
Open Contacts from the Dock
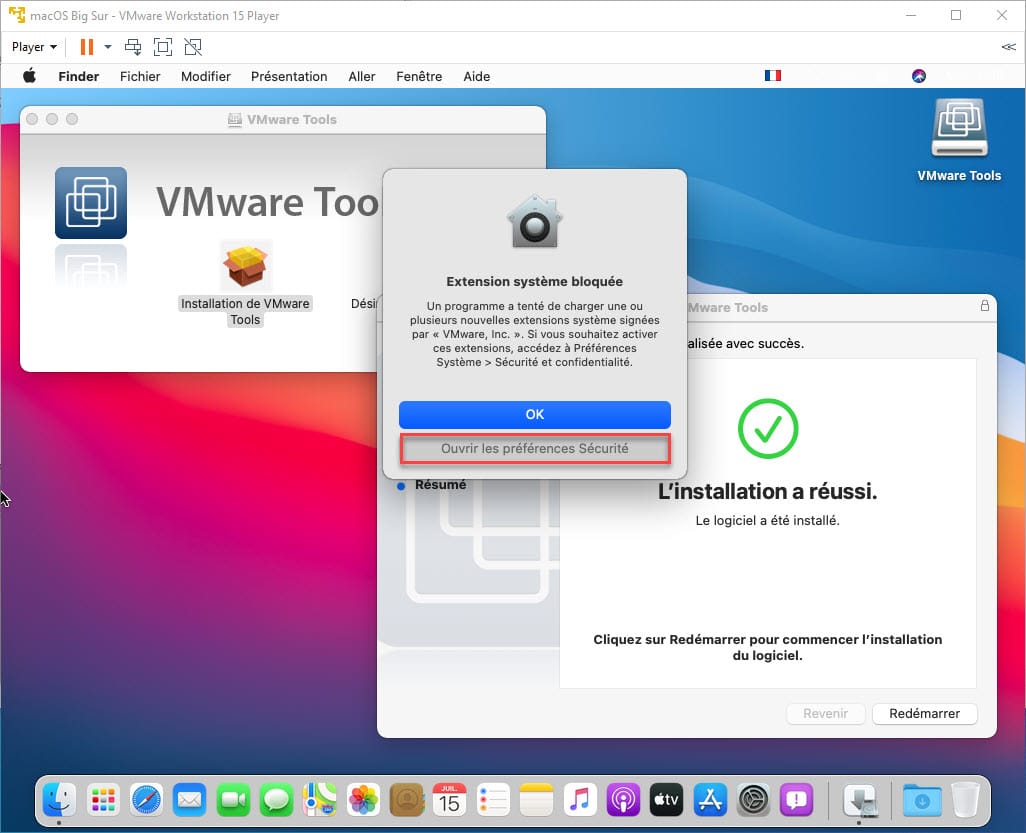point(406,800)
